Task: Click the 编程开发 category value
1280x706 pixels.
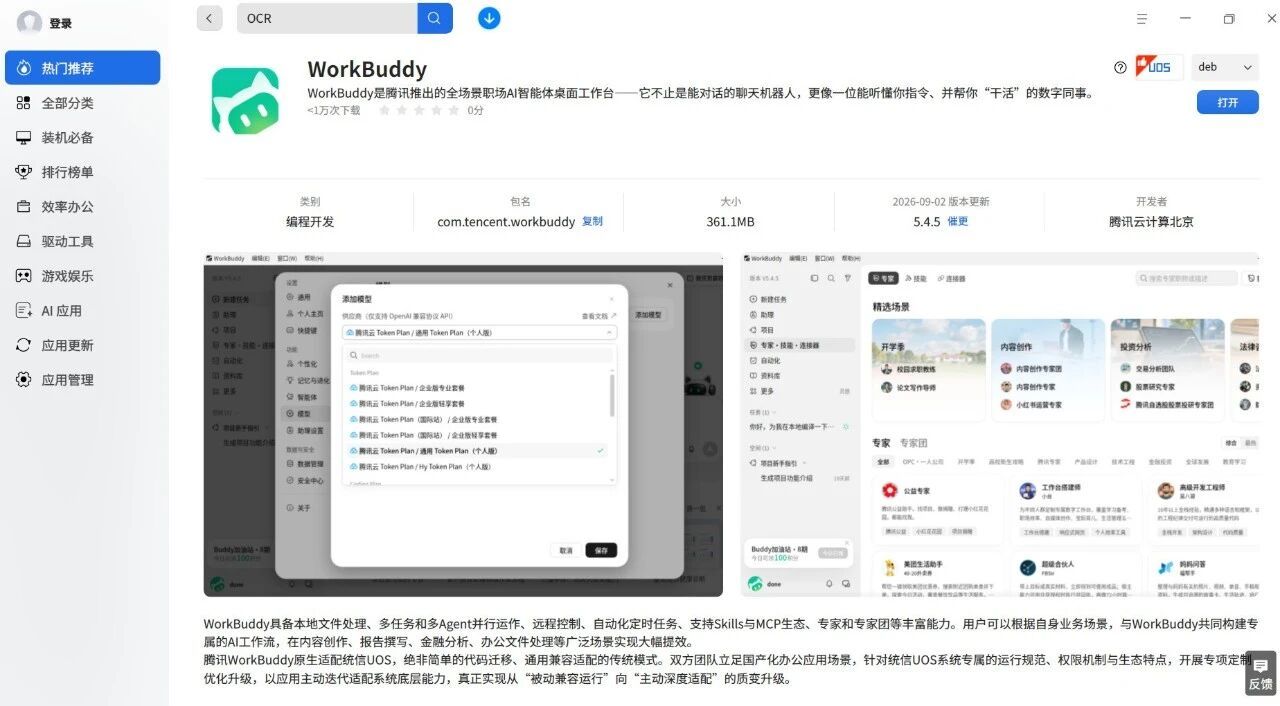Action: click(x=310, y=222)
